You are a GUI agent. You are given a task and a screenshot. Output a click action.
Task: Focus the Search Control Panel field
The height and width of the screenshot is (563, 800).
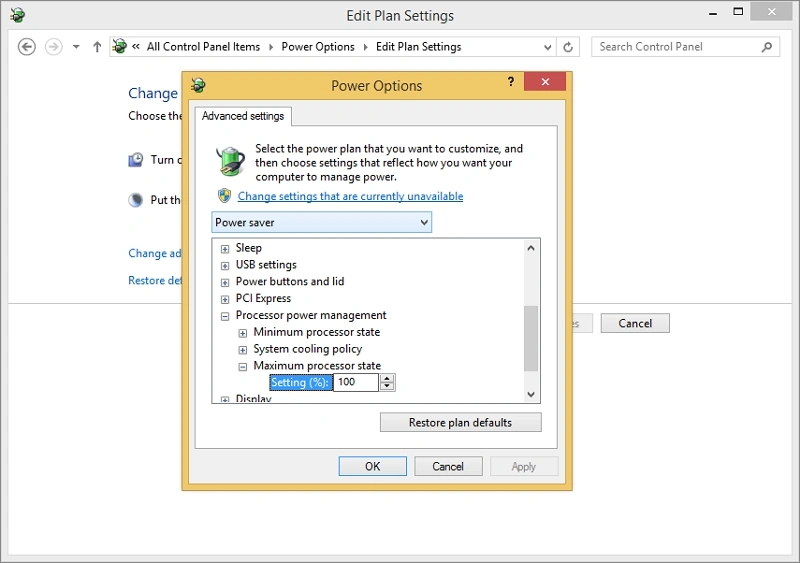(x=685, y=47)
